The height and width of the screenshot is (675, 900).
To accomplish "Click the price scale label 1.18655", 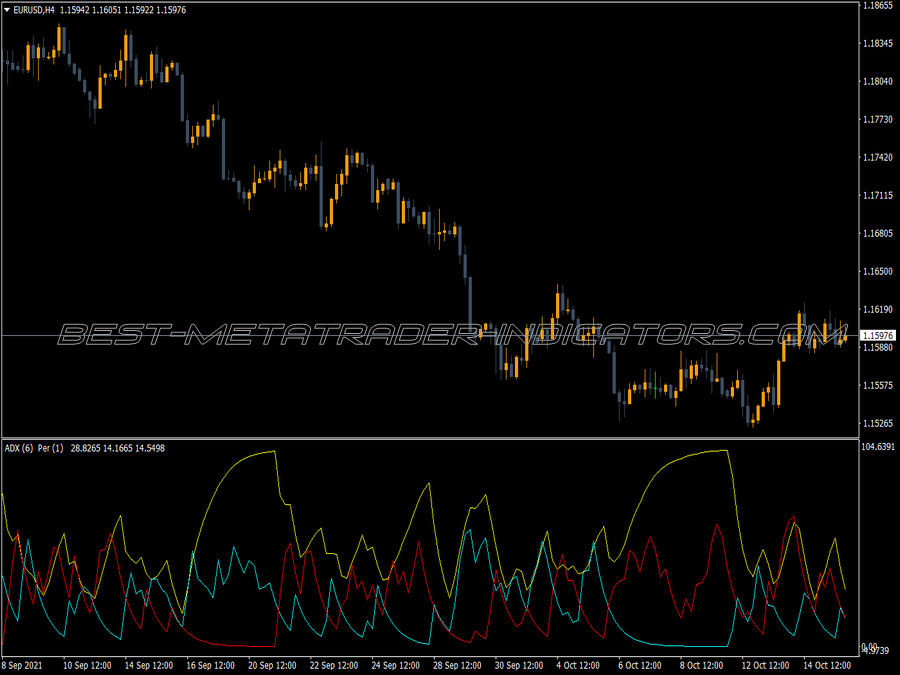I will pyautogui.click(x=878, y=5).
